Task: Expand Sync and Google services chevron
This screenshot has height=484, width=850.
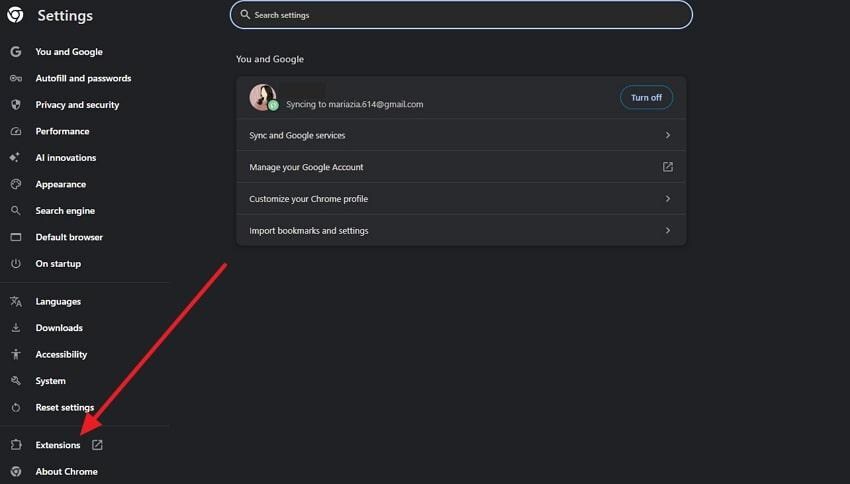Action: tap(668, 135)
